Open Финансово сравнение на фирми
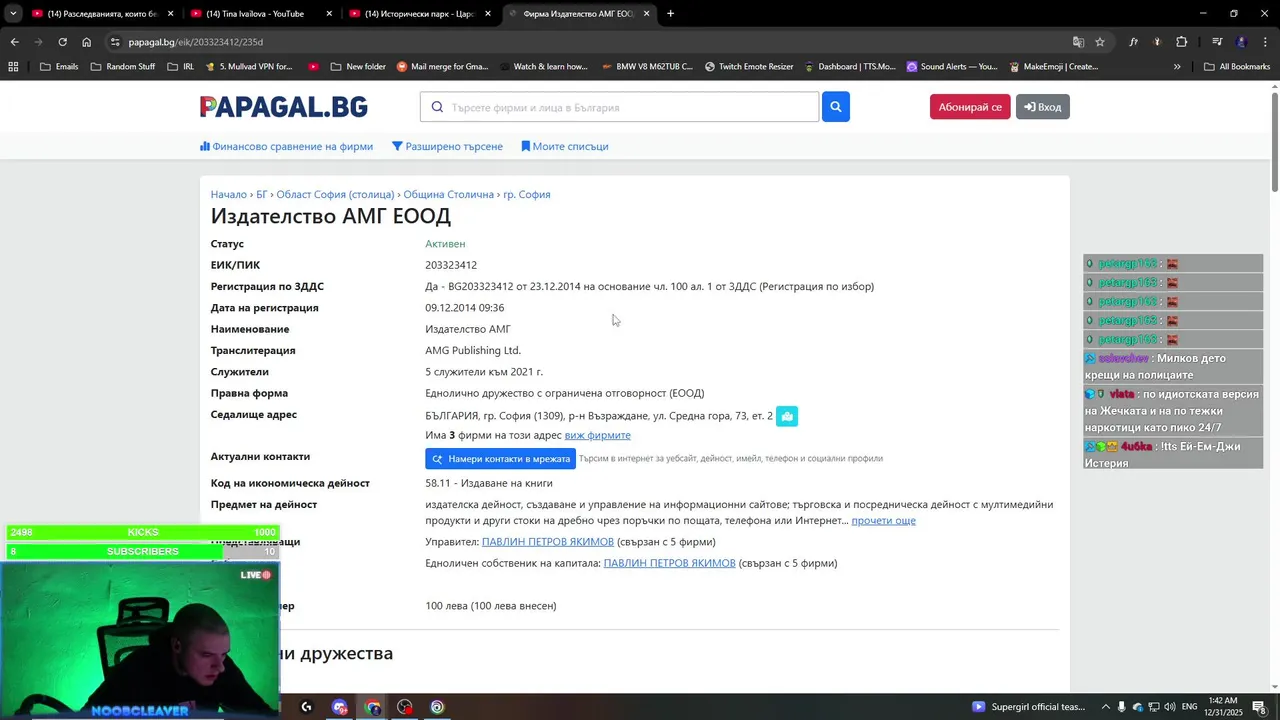The height and width of the screenshot is (720, 1280). point(286,146)
